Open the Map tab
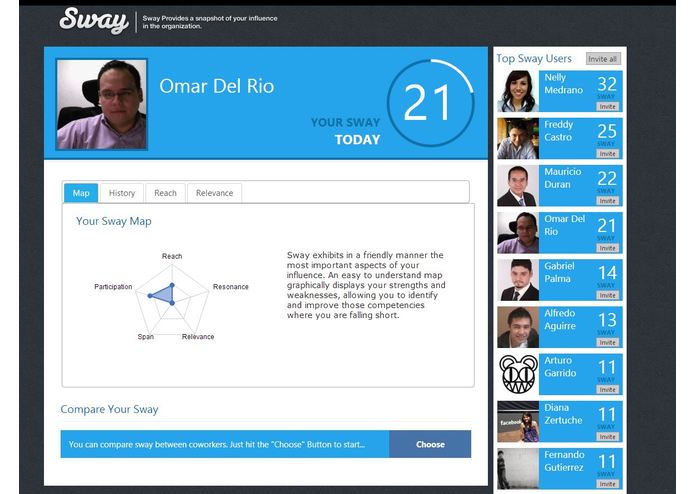Image resolution: width=695 pixels, height=494 pixels. [81, 193]
